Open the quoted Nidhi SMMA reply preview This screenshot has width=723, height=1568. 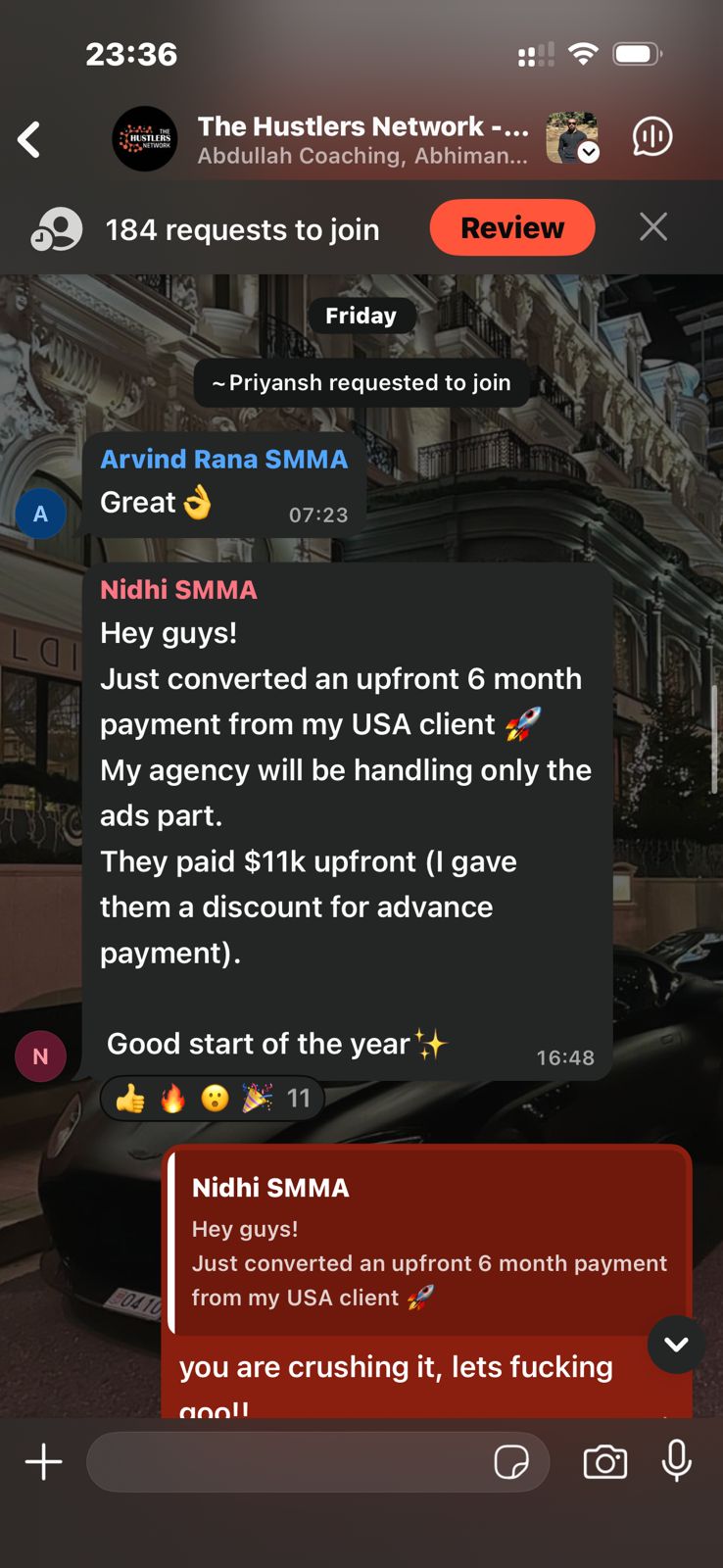click(x=427, y=1243)
